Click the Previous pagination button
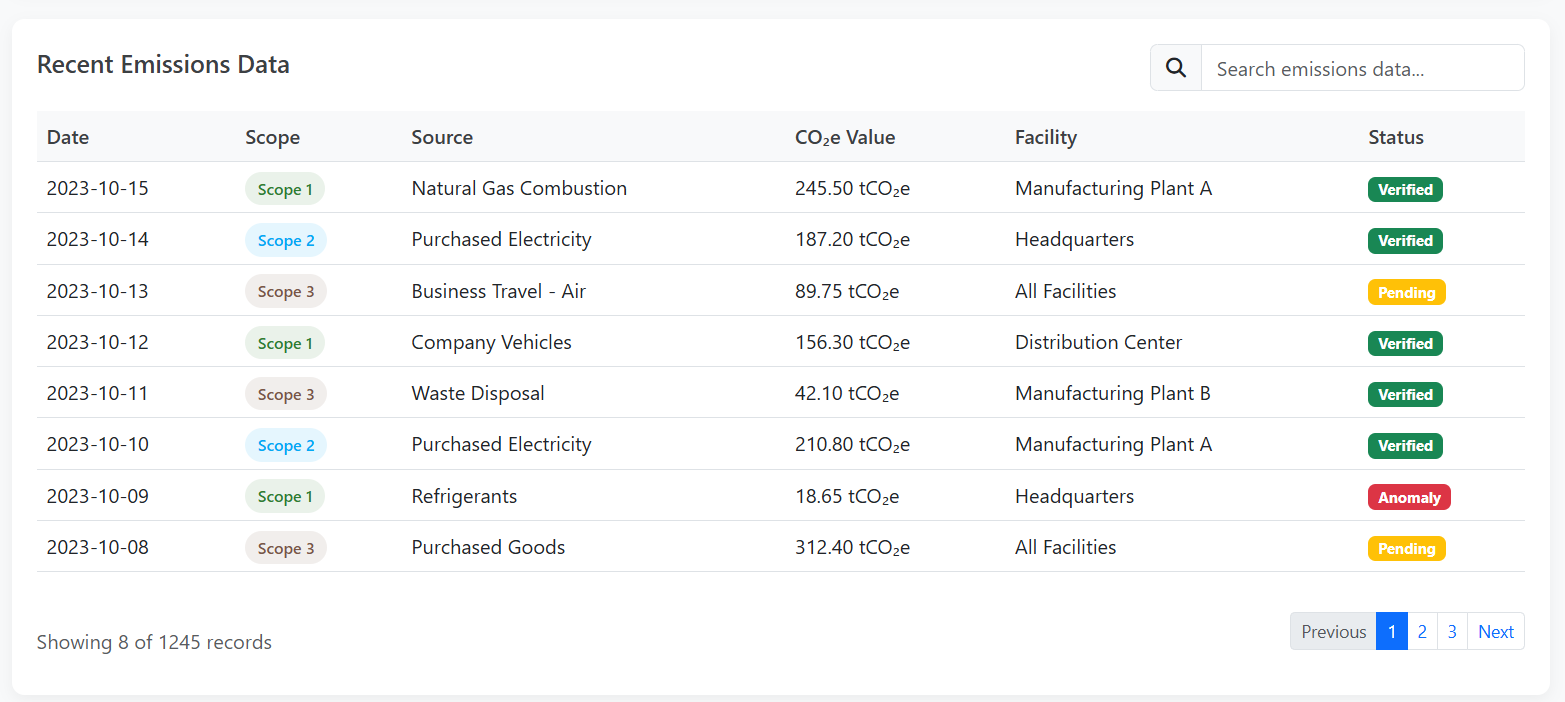Screen dimensions: 1565x702 coord(1333,631)
